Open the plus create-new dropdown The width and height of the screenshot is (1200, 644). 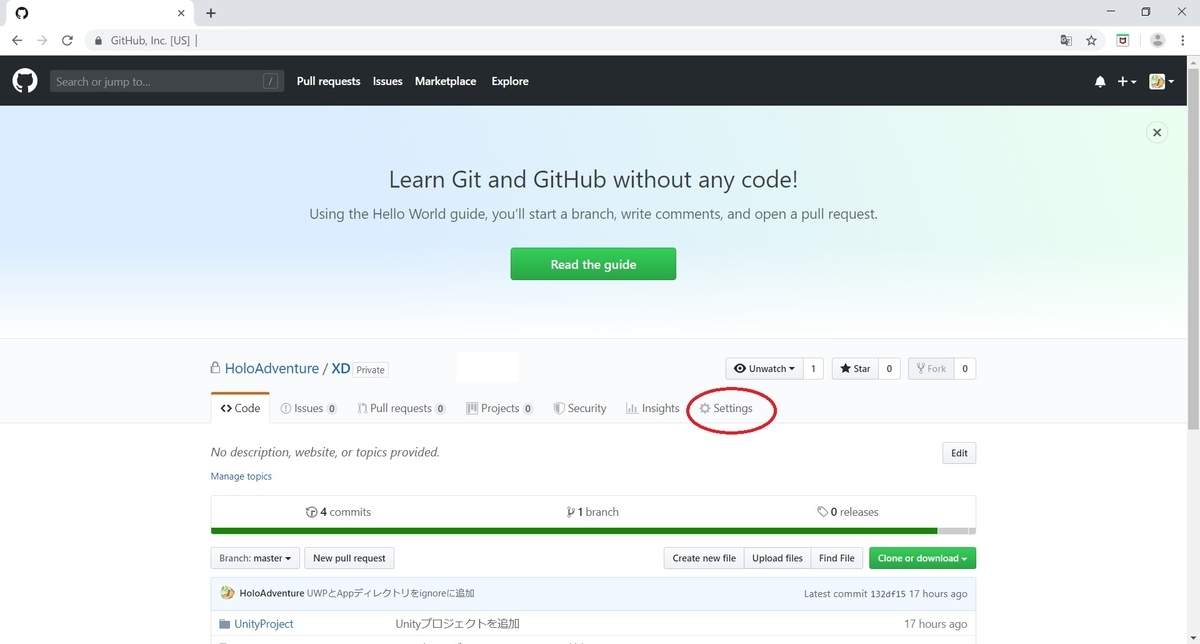point(1127,82)
